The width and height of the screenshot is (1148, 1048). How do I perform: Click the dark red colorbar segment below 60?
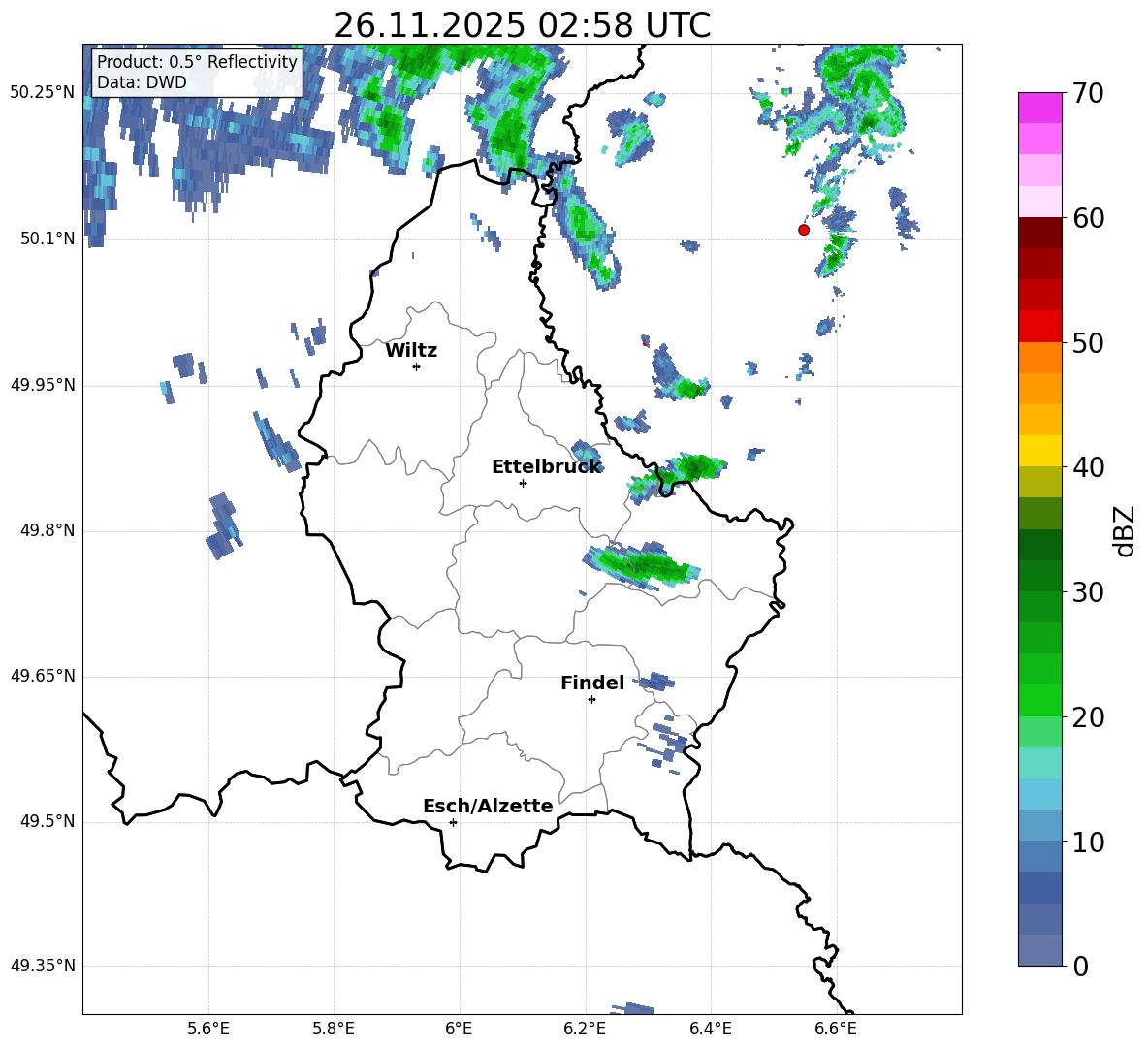click(1039, 233)
